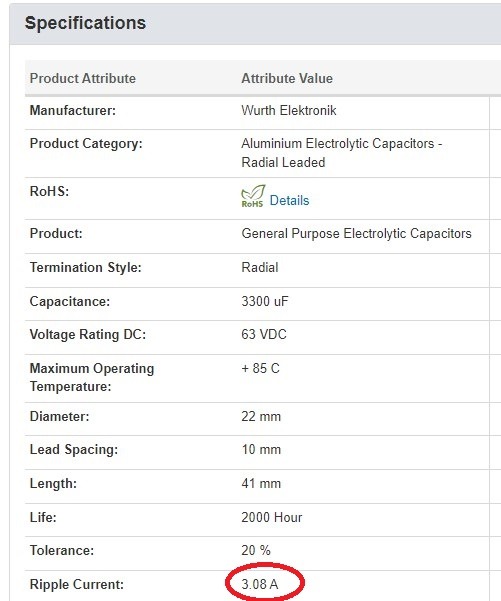Click the green RoHS leaf icon
This screenshot has height=601, width=501.
pyautogui.click(x=253, y=196)
